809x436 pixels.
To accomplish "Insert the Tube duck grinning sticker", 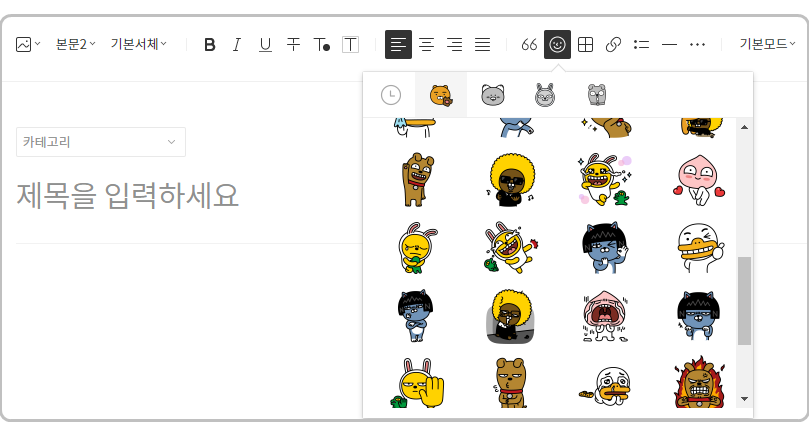I will click(699, 248).
